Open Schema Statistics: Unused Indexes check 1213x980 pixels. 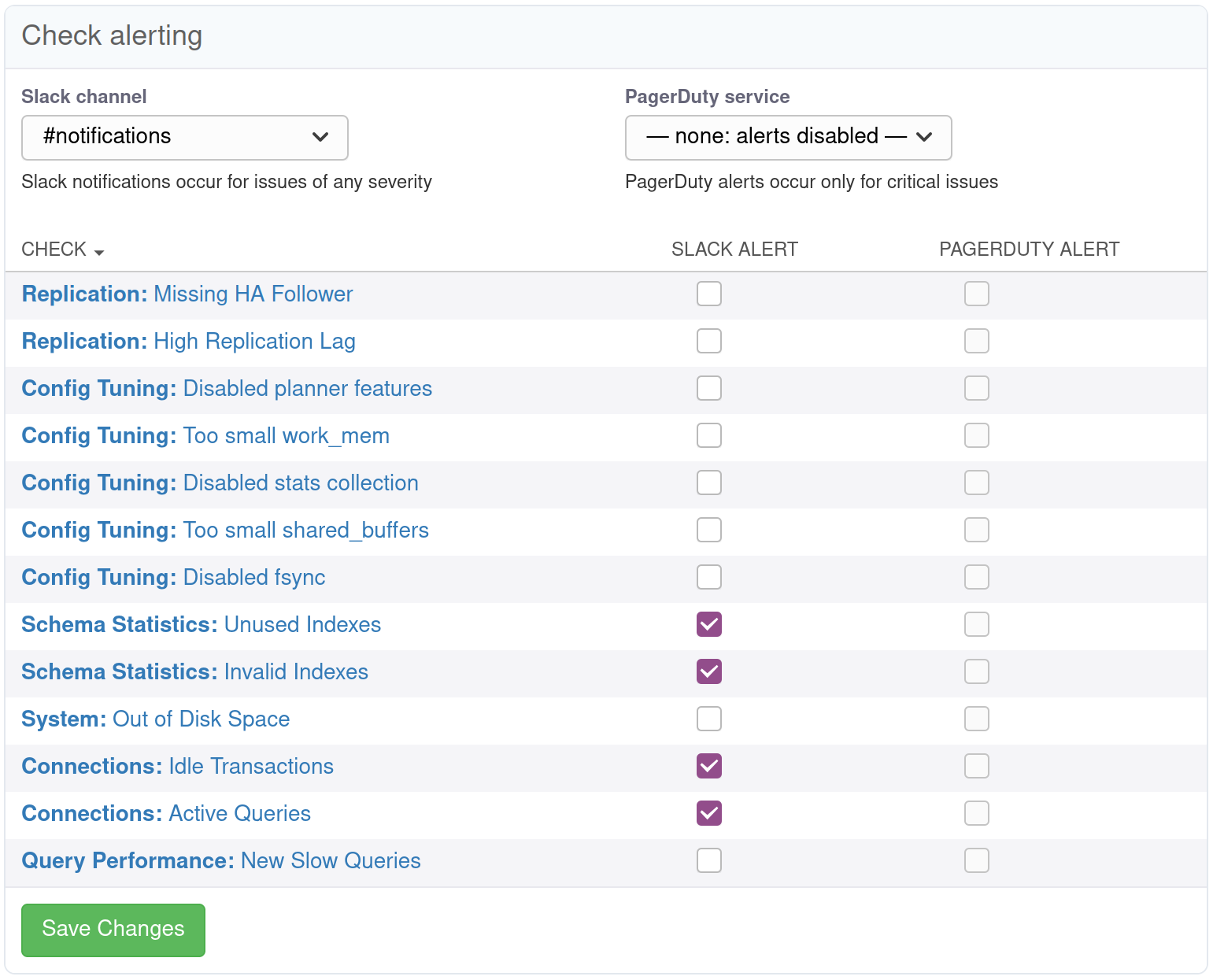[x=202, y=625]
